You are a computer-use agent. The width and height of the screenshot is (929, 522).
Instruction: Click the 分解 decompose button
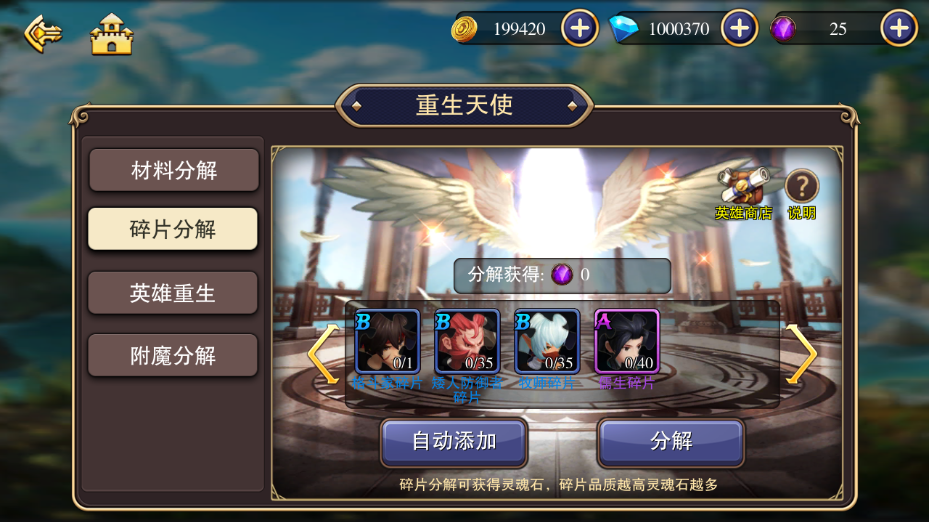[671, 441]
